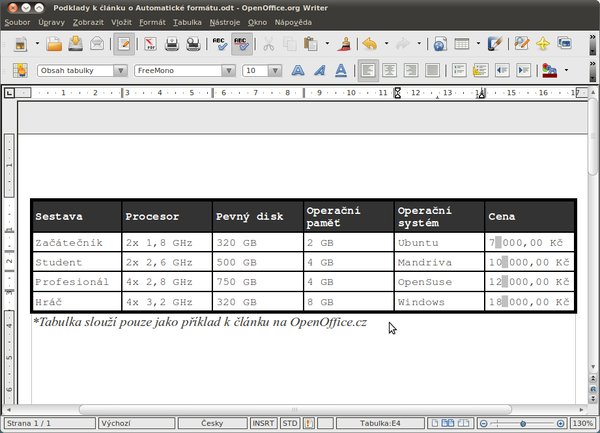The width and height of the screenshot is (600, 433).
Task: Open the Tabulka menu
Action: pos(187,22)
